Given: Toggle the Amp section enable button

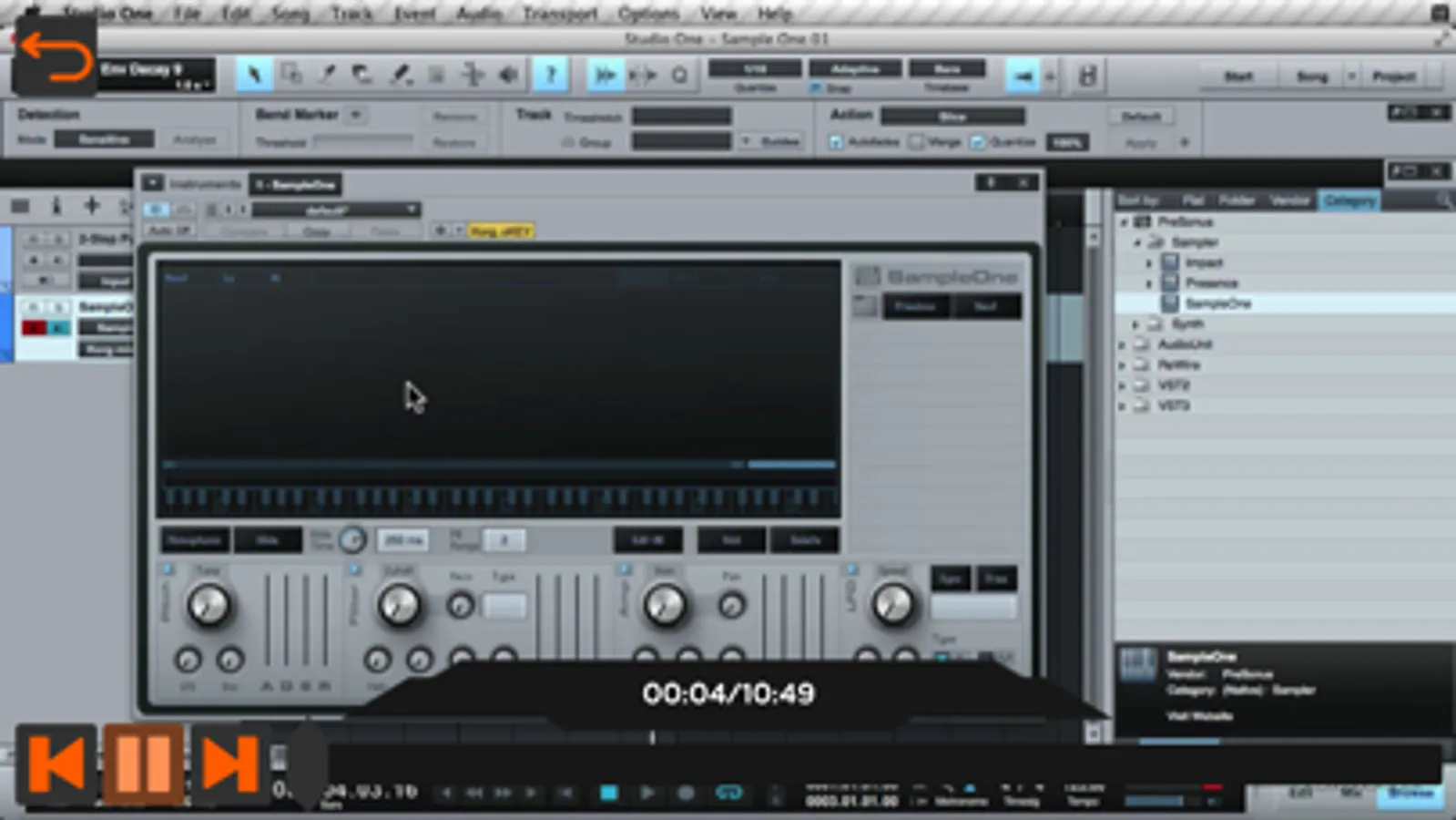Looking at the screenshot, I should click(625, 569).
